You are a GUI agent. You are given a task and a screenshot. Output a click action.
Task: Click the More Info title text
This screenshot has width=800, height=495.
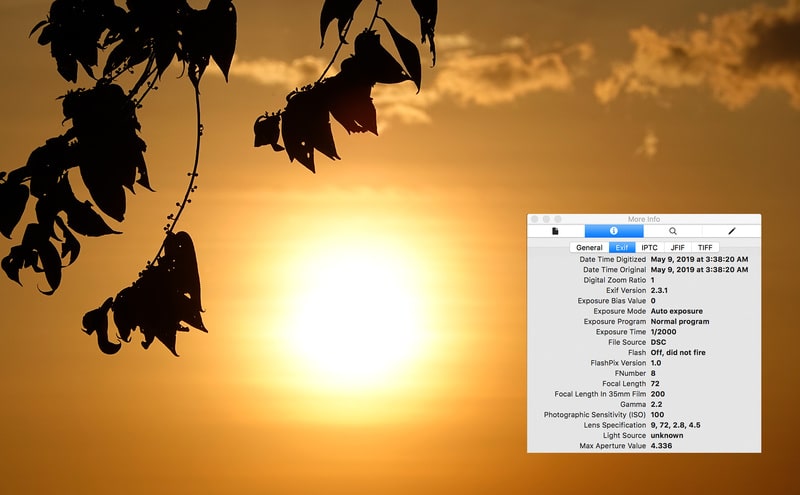coord(644,219)
